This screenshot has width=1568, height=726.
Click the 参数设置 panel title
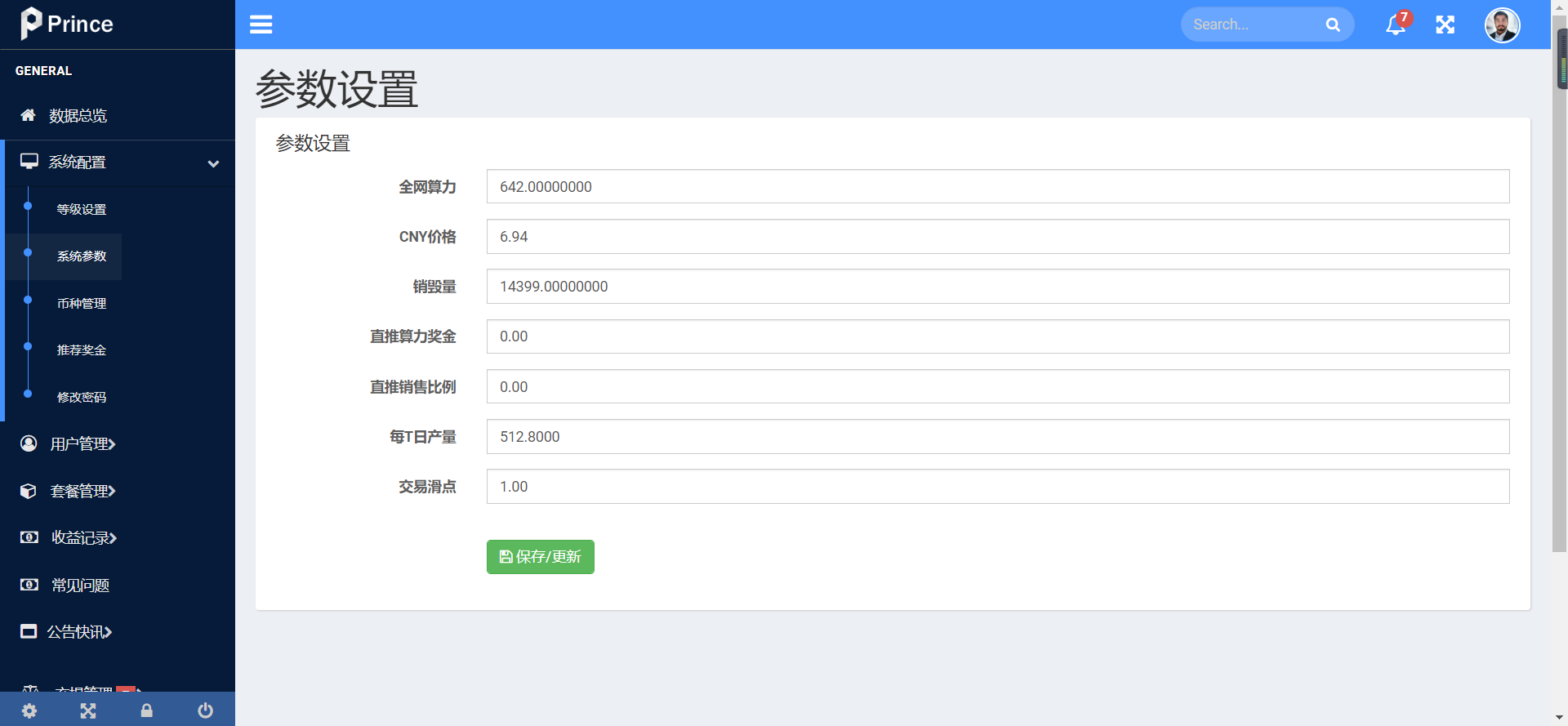313,144
